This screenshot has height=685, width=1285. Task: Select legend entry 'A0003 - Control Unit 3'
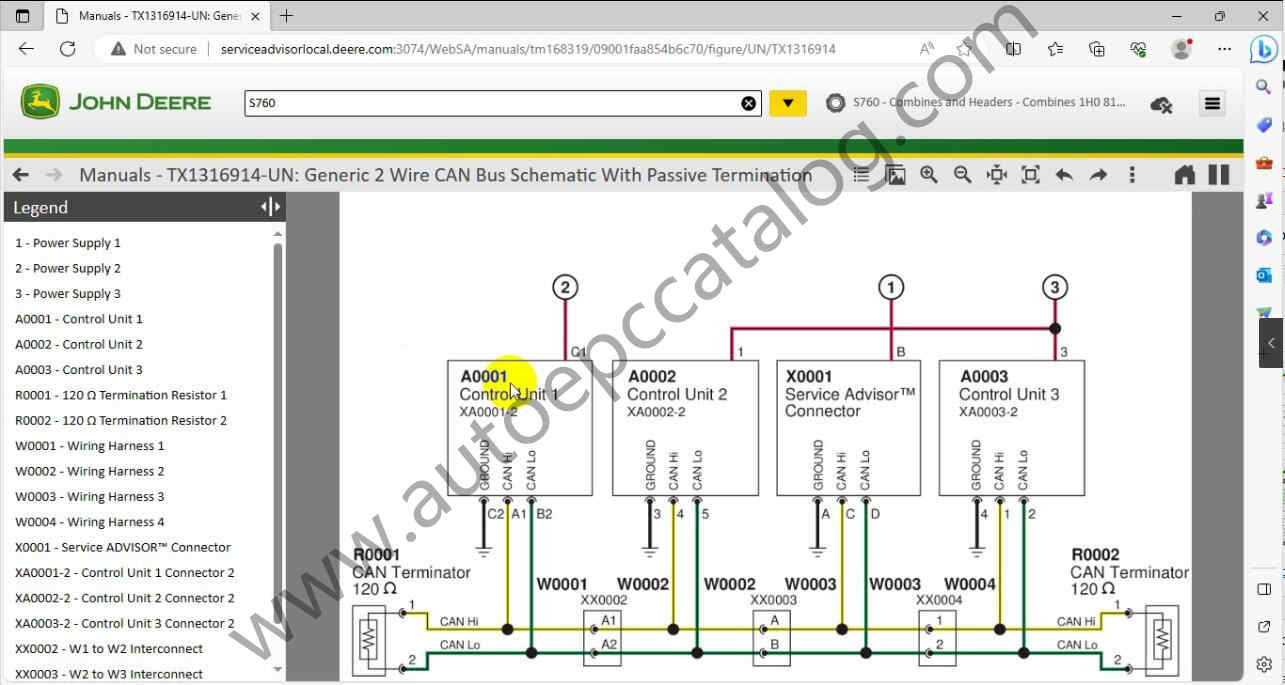pos(79,370)
